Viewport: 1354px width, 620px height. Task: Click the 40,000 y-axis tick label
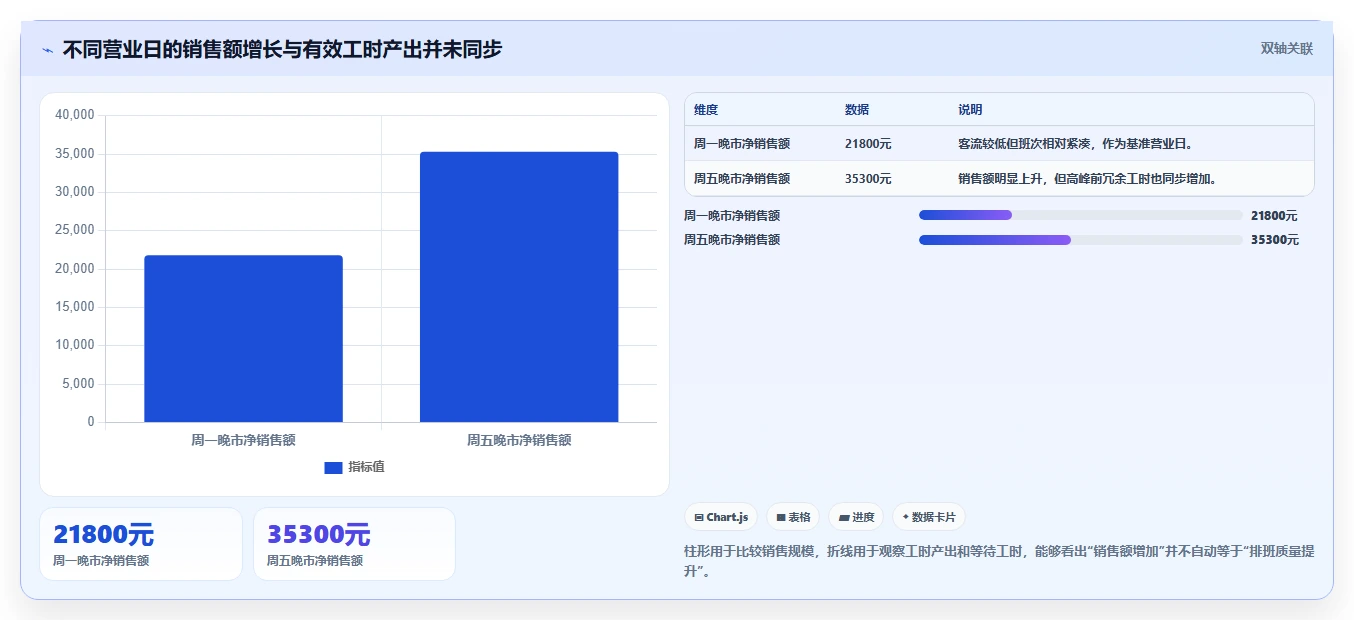pos(75,115)
